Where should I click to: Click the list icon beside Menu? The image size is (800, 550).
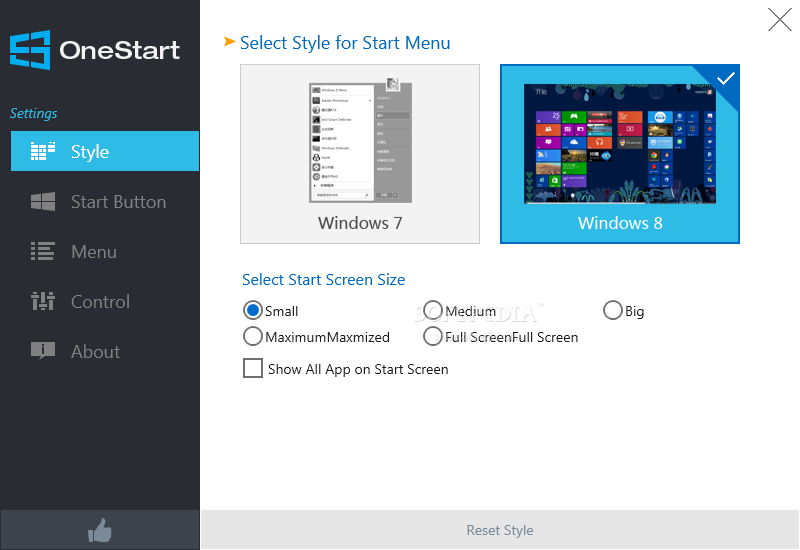43,252
